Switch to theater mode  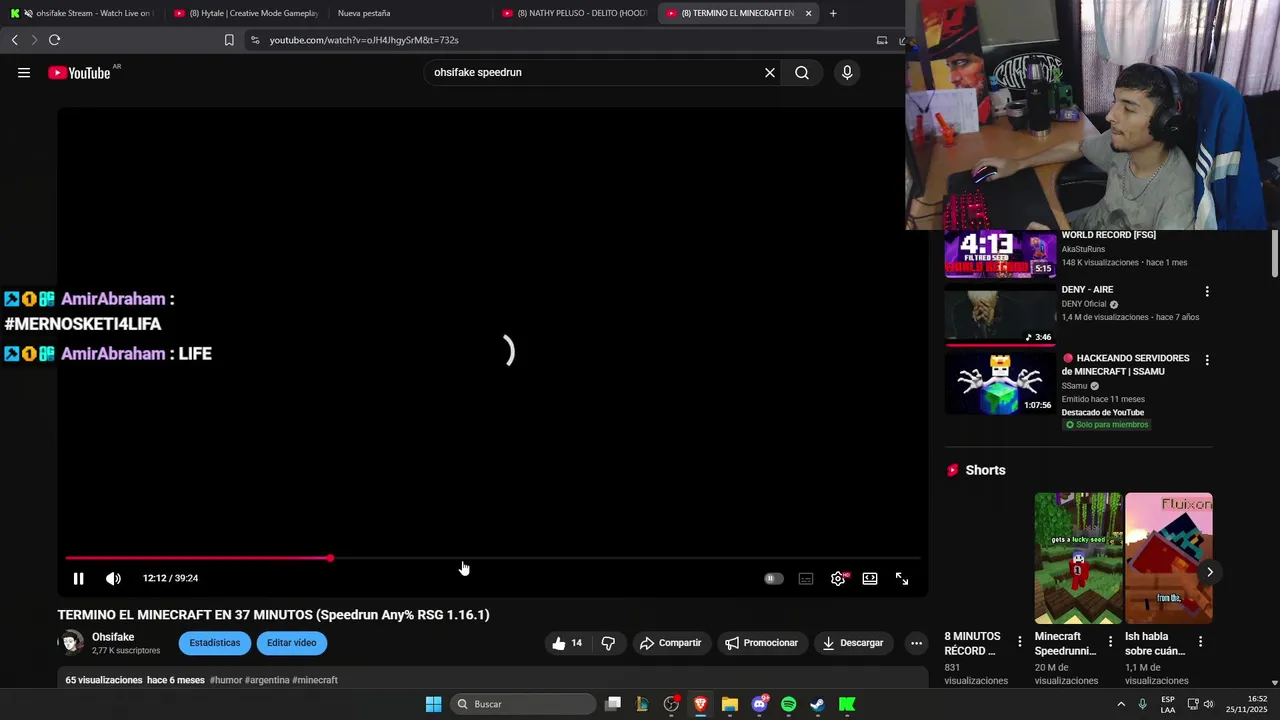click(870, 578)
